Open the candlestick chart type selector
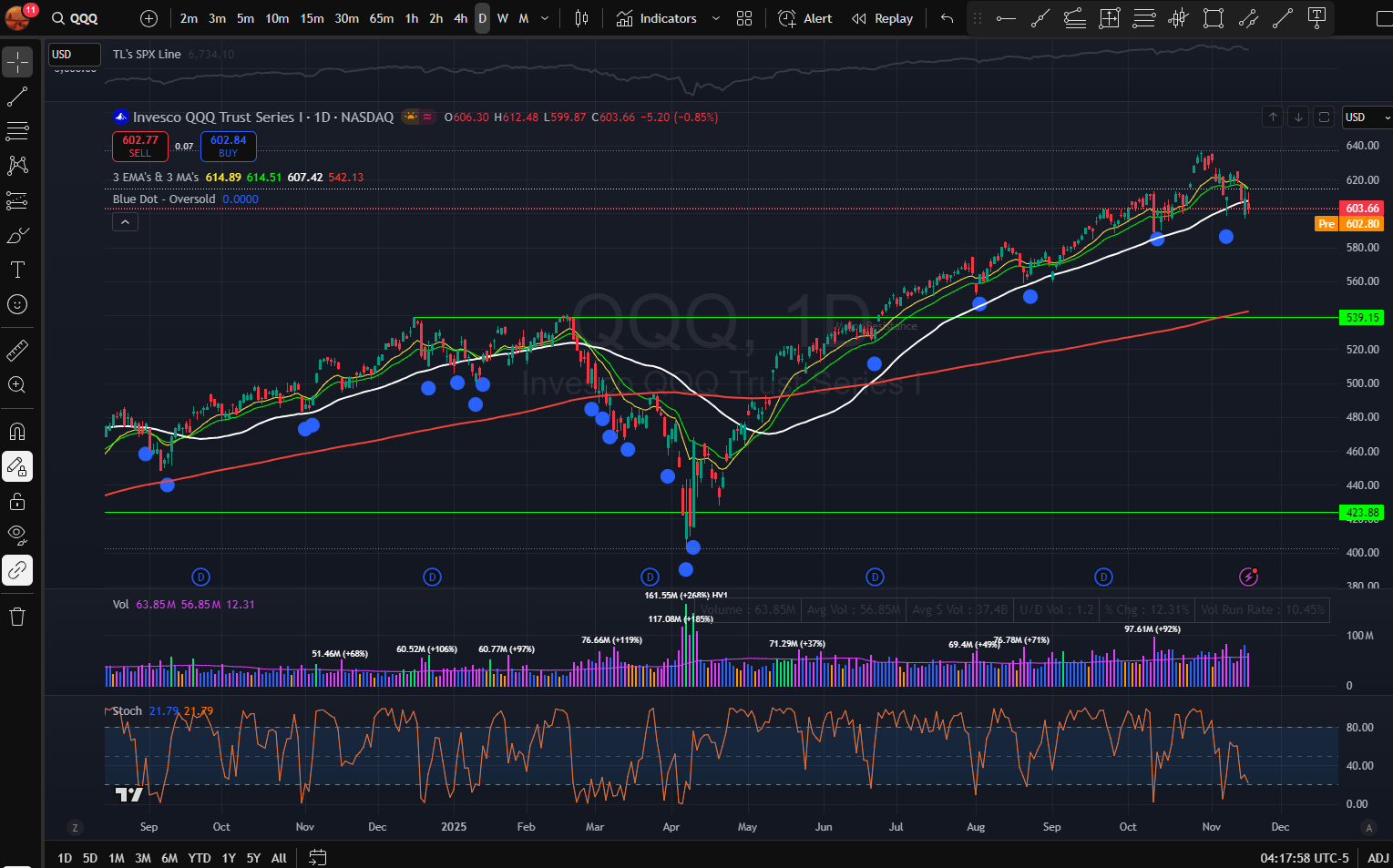The image size is (1393, 868). coord(582,18)
